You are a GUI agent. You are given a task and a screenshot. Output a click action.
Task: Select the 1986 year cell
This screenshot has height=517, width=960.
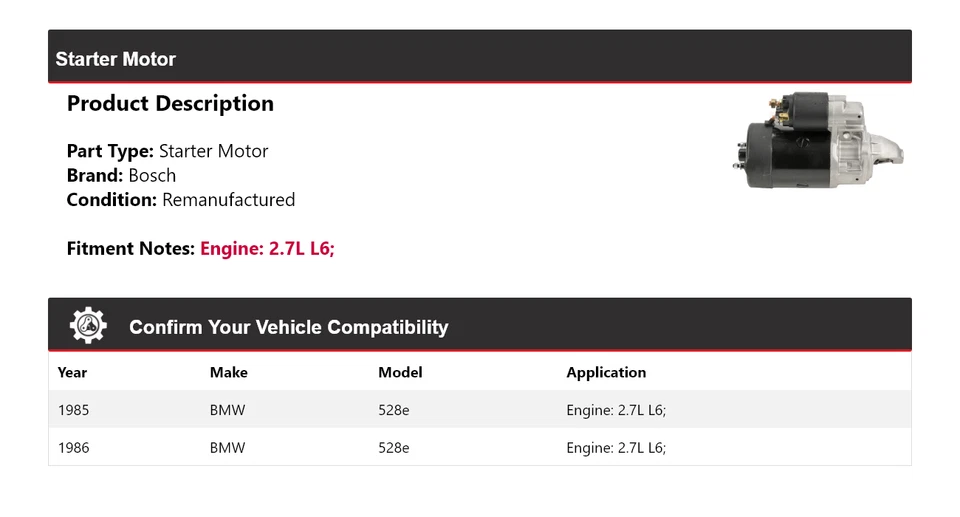73,448
